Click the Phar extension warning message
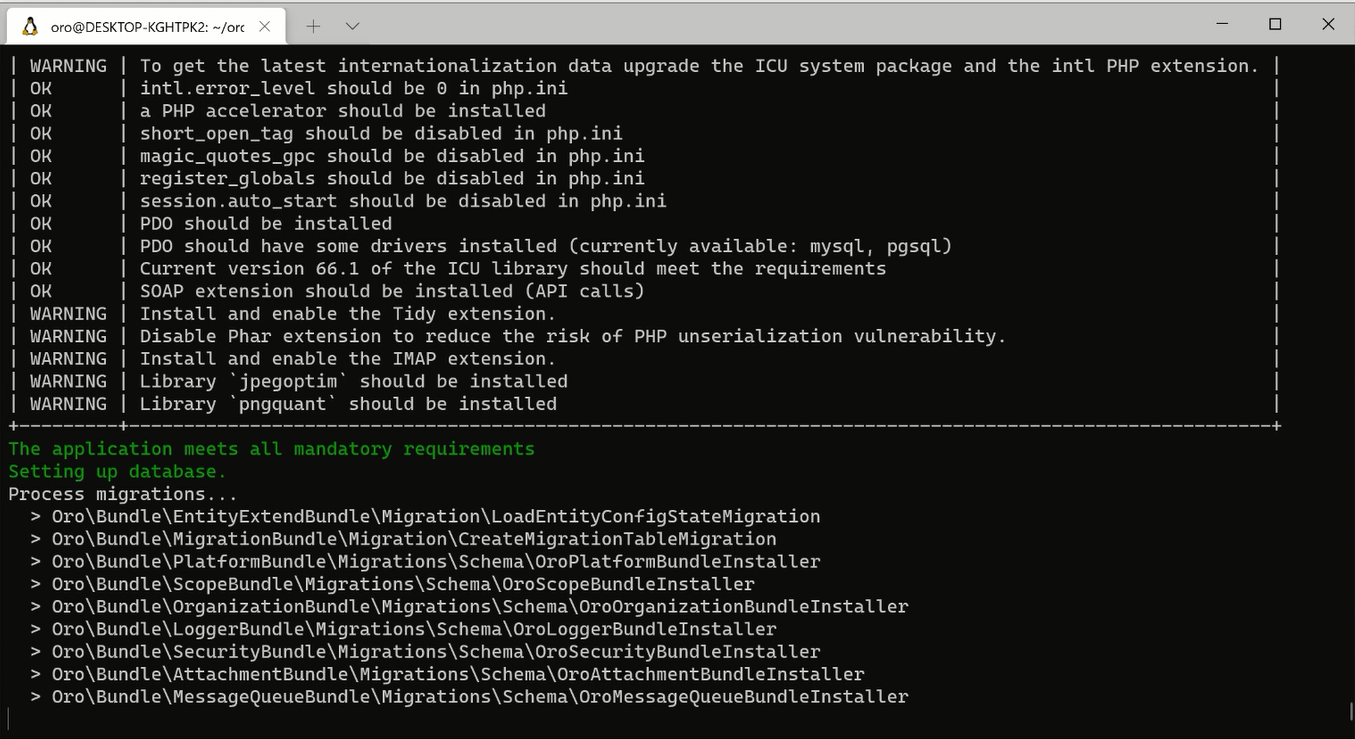The image size is (1355, 739). point(572,337)
